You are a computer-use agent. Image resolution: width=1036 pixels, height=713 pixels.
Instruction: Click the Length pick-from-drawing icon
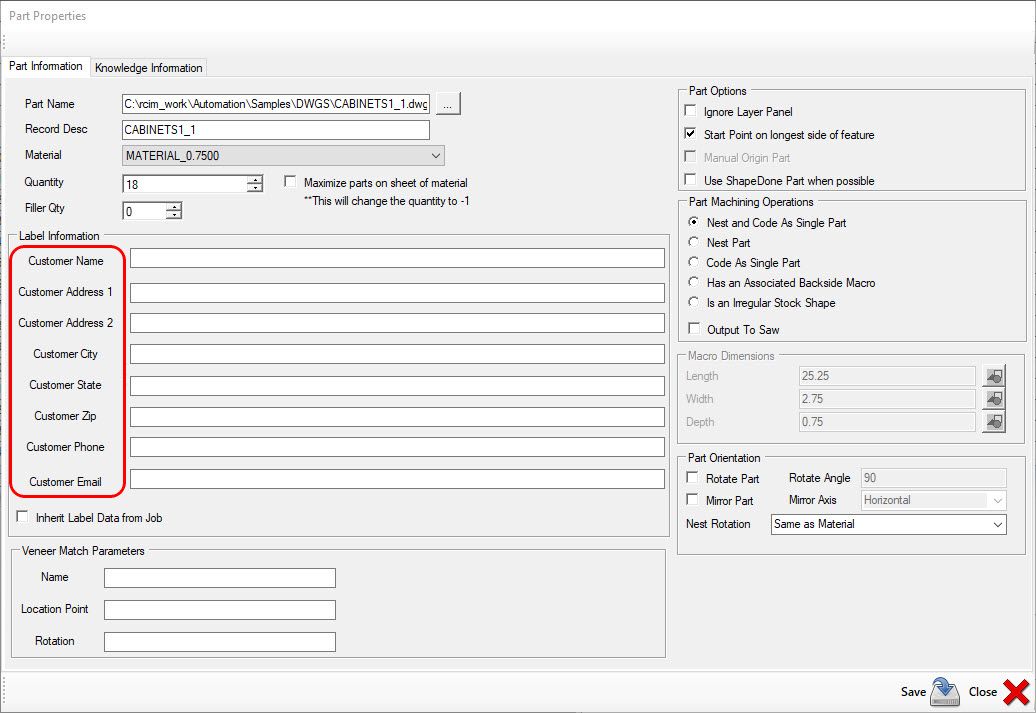993,376
